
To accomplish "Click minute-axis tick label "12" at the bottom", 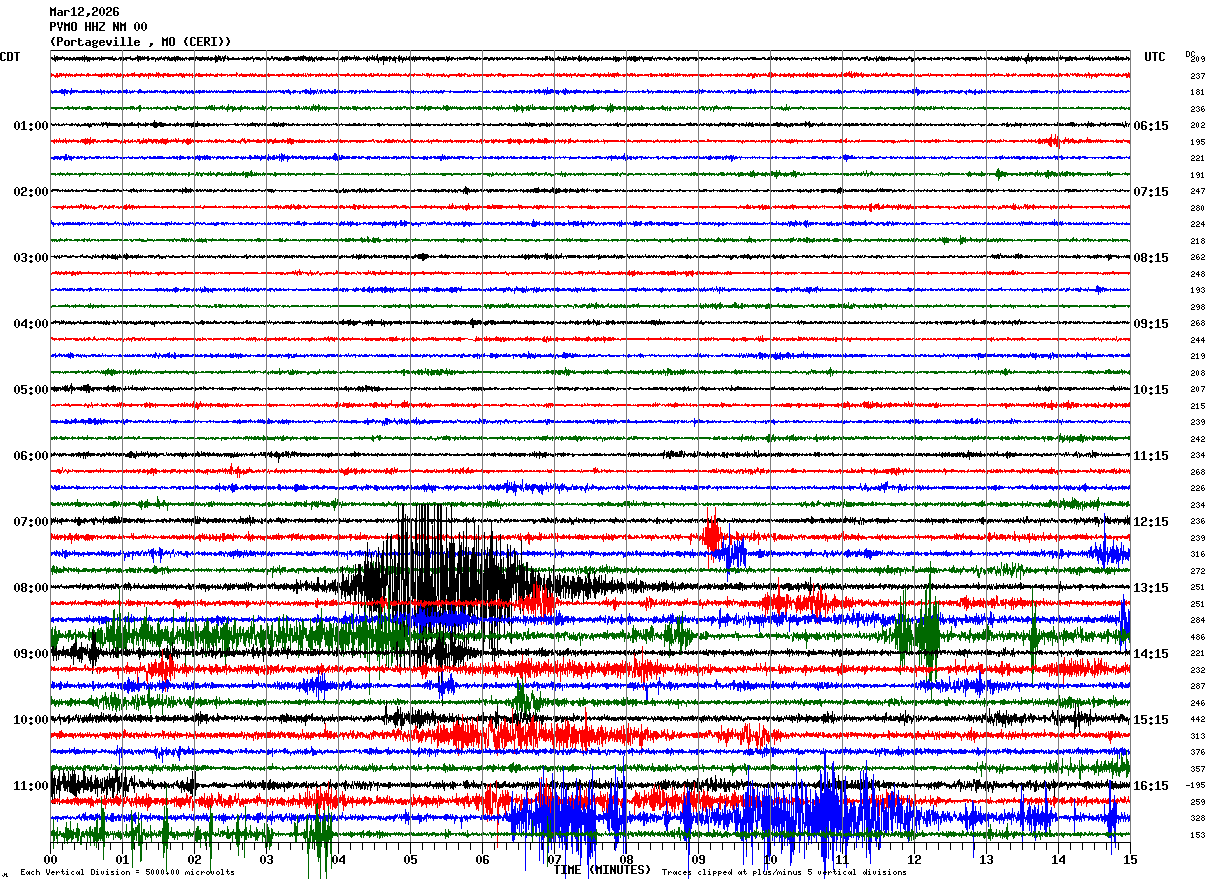I will [x=915, y=859].
